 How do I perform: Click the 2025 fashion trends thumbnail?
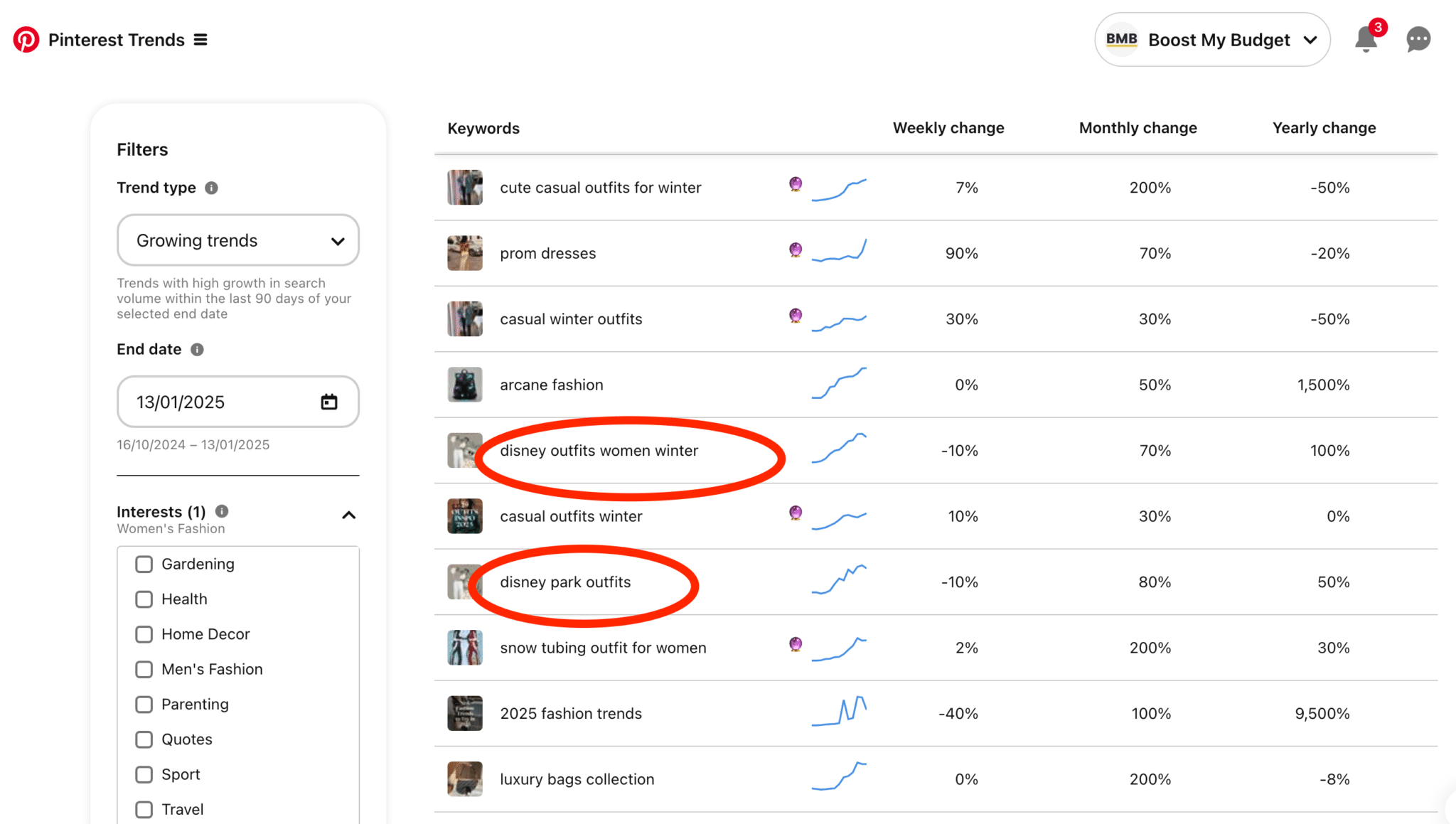pos(465,713)
